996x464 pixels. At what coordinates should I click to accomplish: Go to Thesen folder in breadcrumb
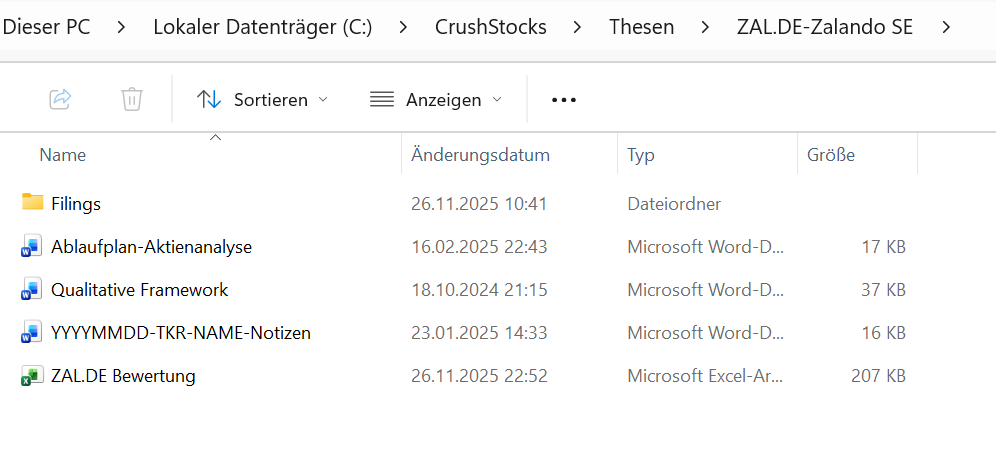click(x=641, y=27)
